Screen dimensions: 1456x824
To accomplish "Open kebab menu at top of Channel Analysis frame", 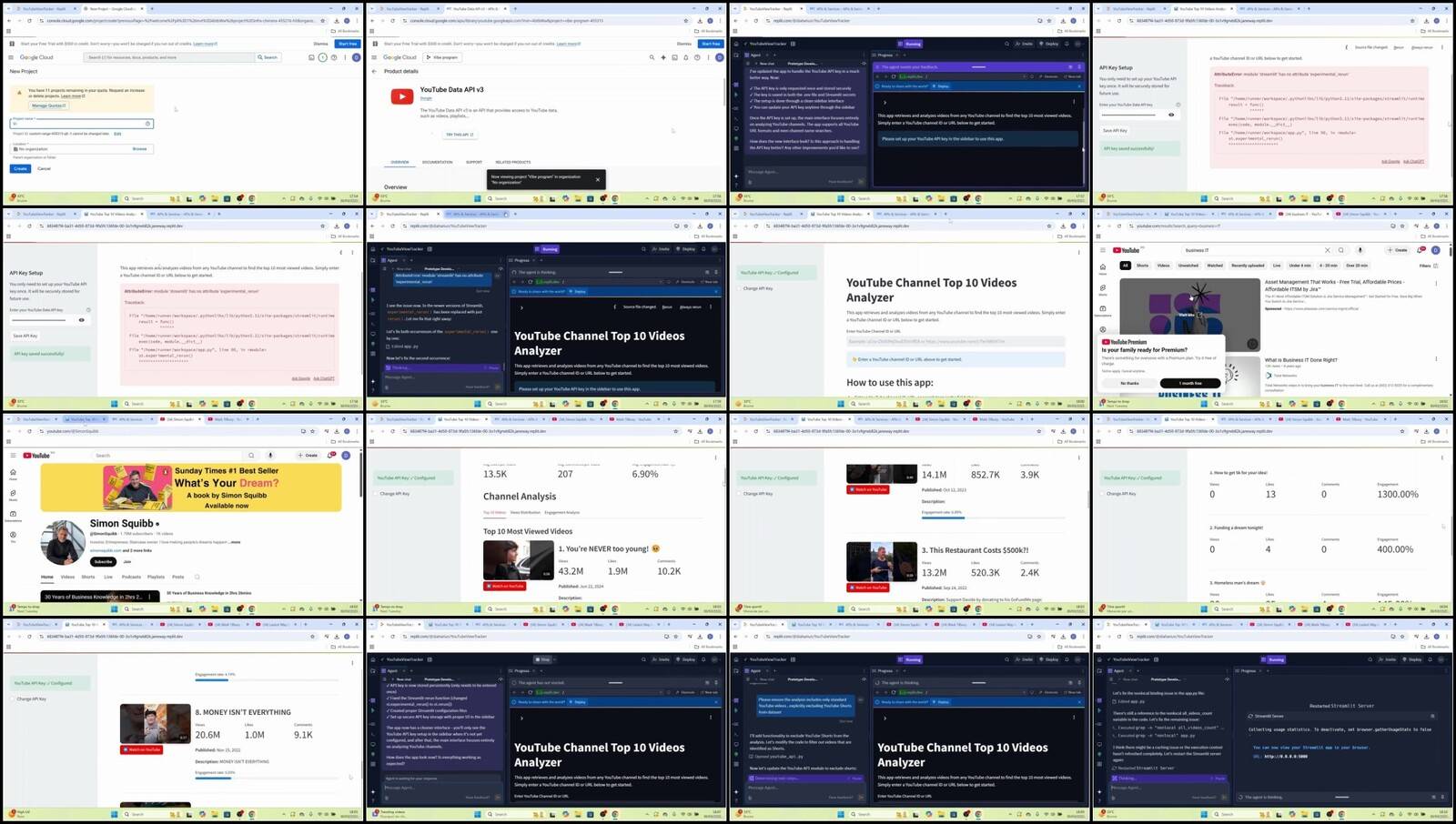I will [715, 457].
